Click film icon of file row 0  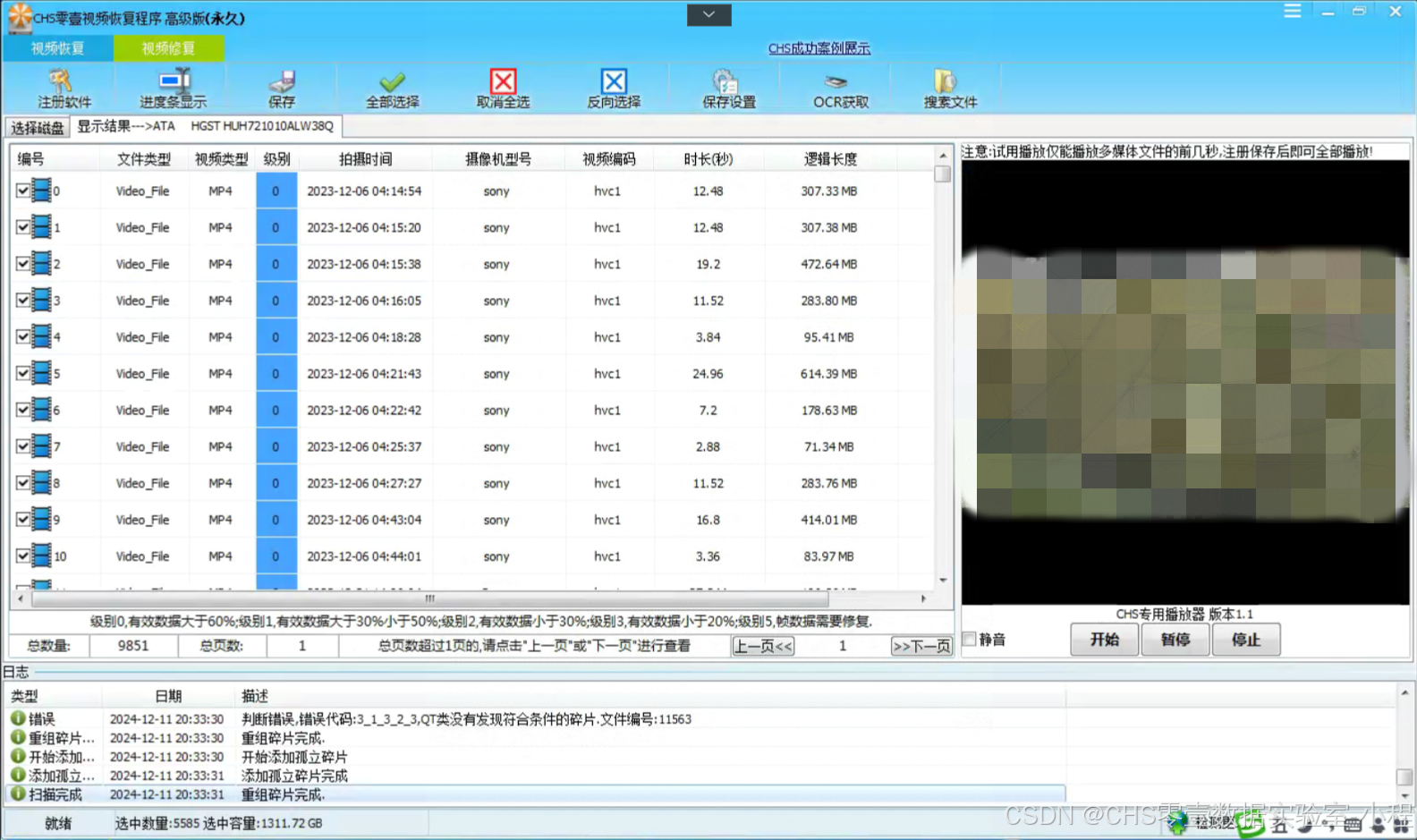point(41,191)
